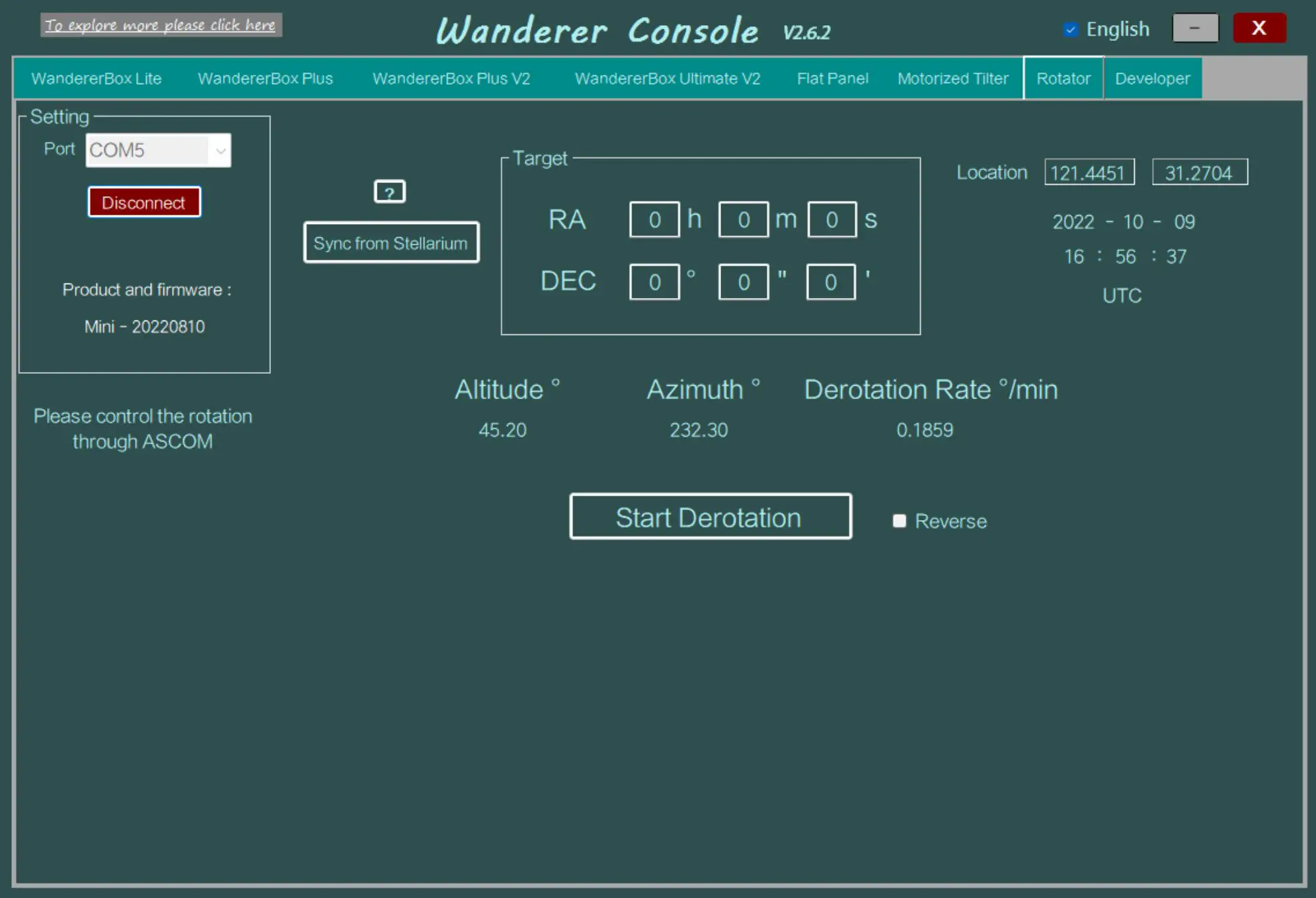This screenshot has width=1316, height=898.
Task: Click the RA hours input field
Action: click(x=655, y=219)
